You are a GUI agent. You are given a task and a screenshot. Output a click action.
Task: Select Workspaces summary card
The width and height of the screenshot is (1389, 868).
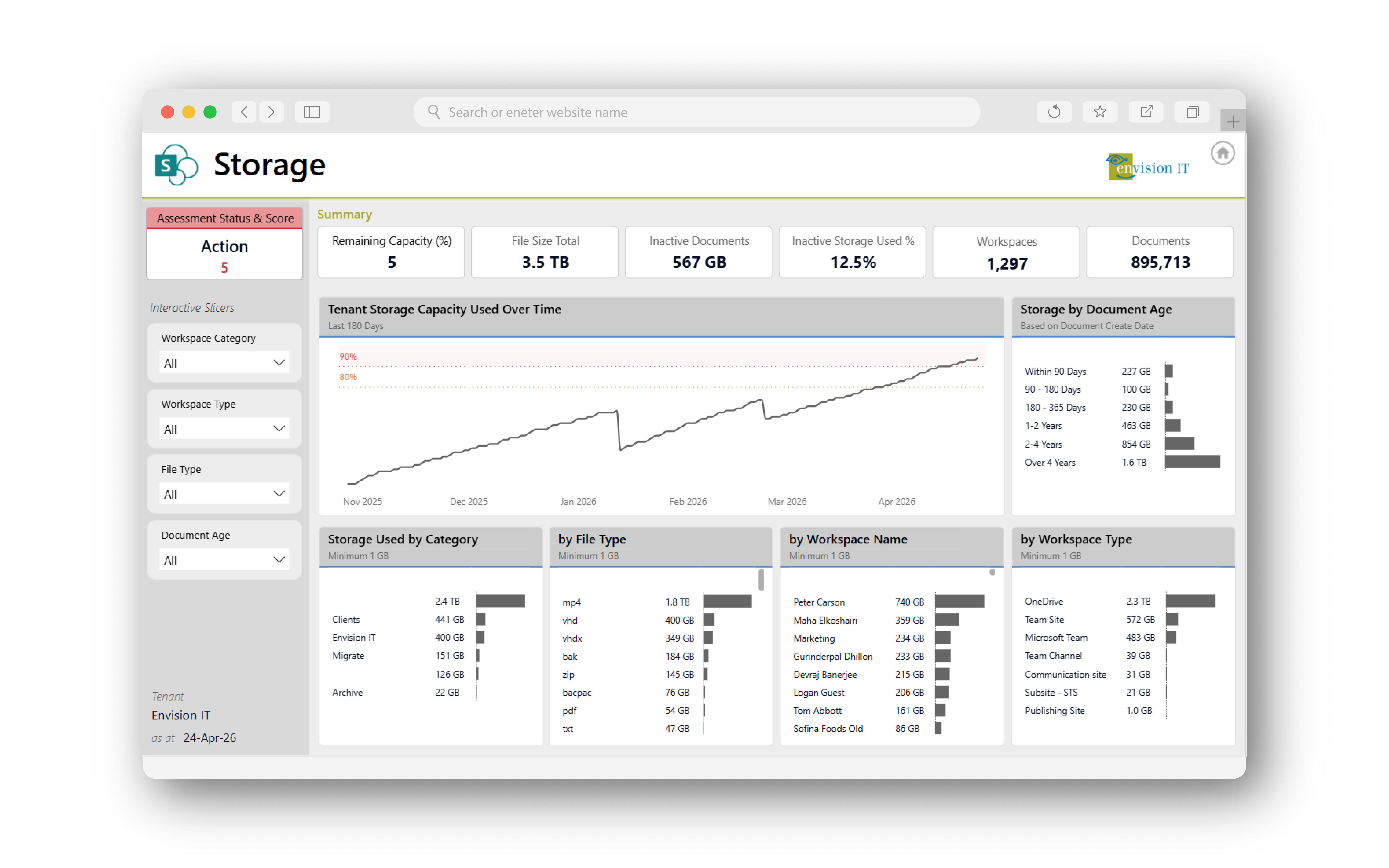click(x=1006, y=253)
